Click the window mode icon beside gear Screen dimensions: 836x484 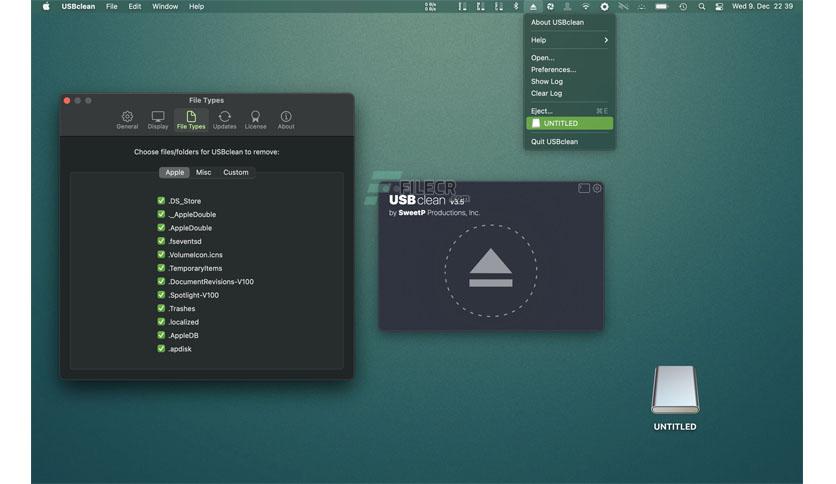(584, 188)
